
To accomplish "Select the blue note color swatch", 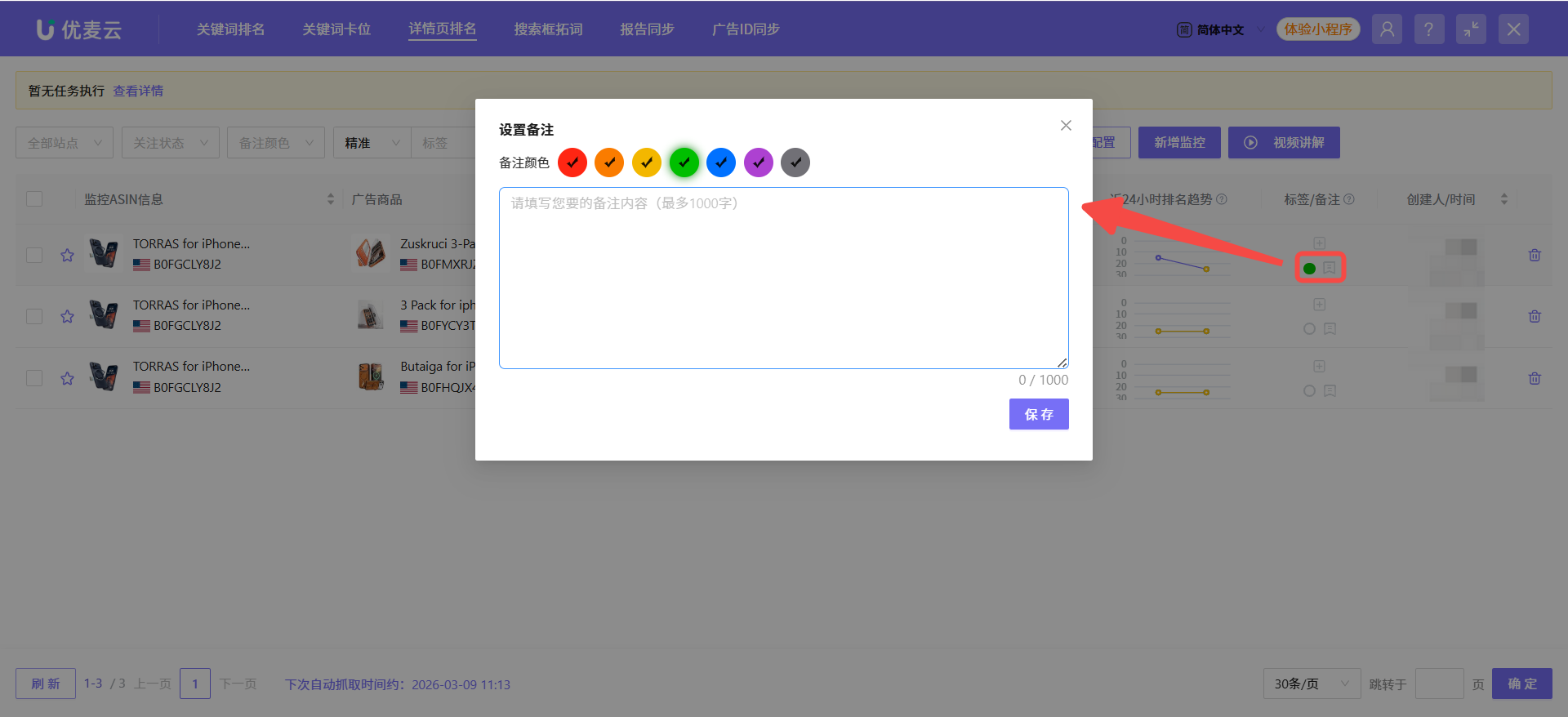I will (x=720, y=163).
